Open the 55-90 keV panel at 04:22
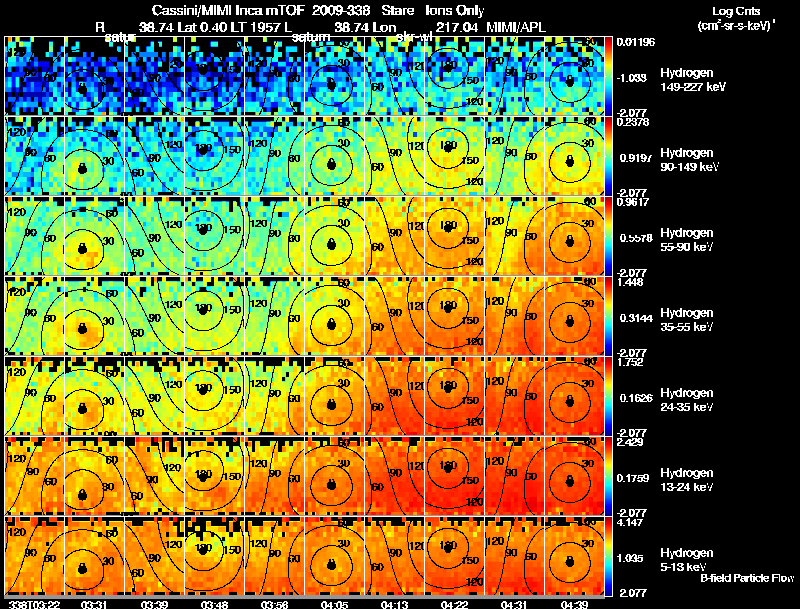The image size is (800, 609). coord(455,236)
